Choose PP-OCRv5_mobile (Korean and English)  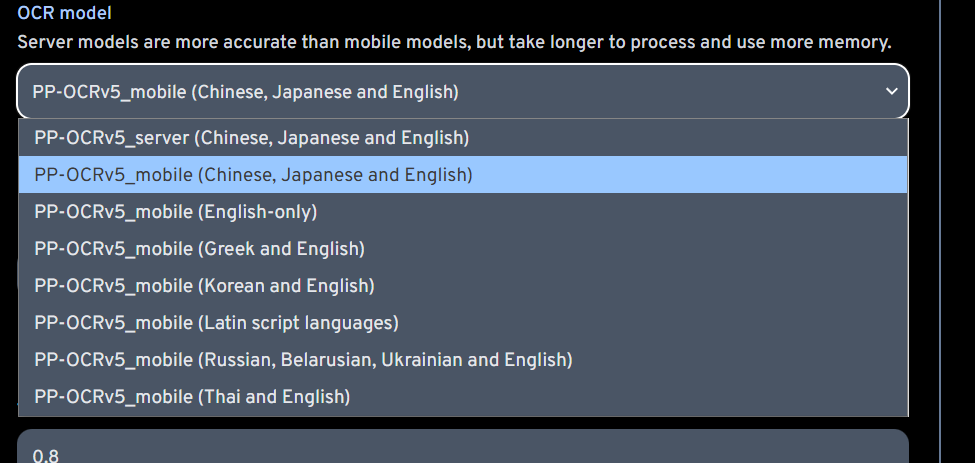click(x=204, y=285)
